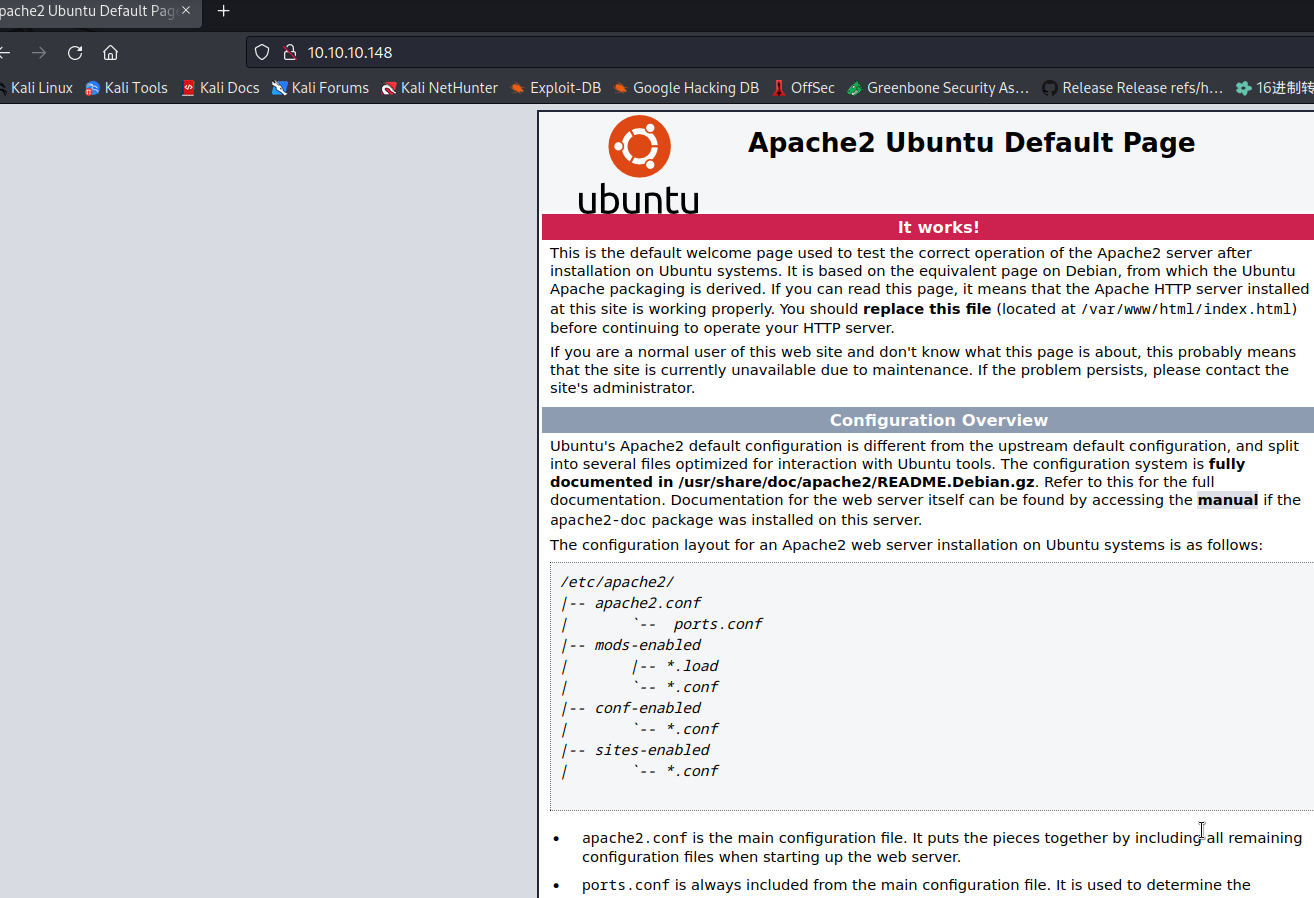The image size is (1314, 898).
Task: Open the OffSec bookmark
Action: point(803,88)
